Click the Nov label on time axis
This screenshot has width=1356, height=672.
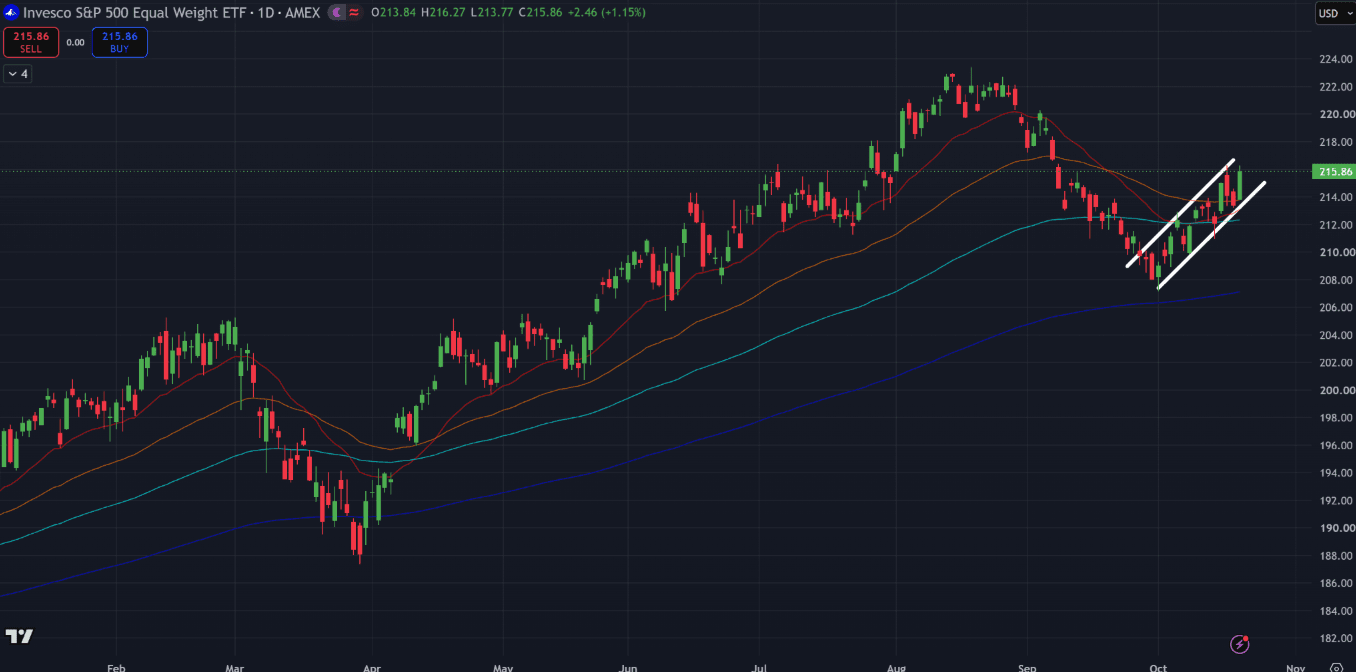1295,666
